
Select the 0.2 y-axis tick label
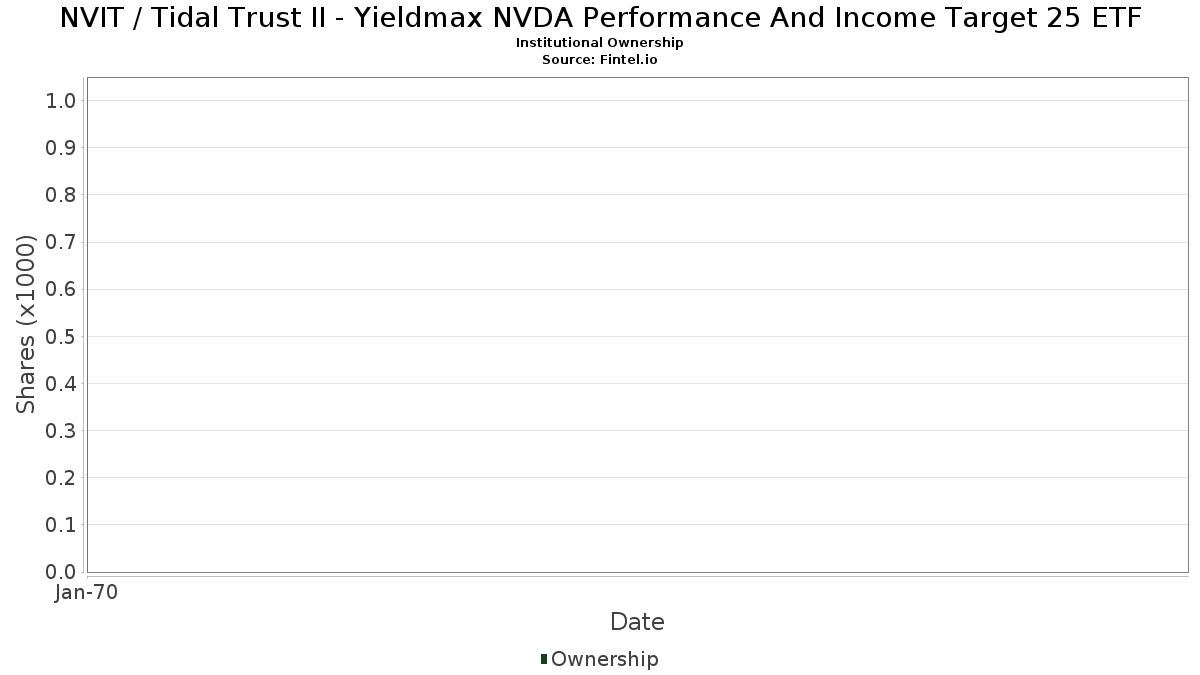pos(61,478)
